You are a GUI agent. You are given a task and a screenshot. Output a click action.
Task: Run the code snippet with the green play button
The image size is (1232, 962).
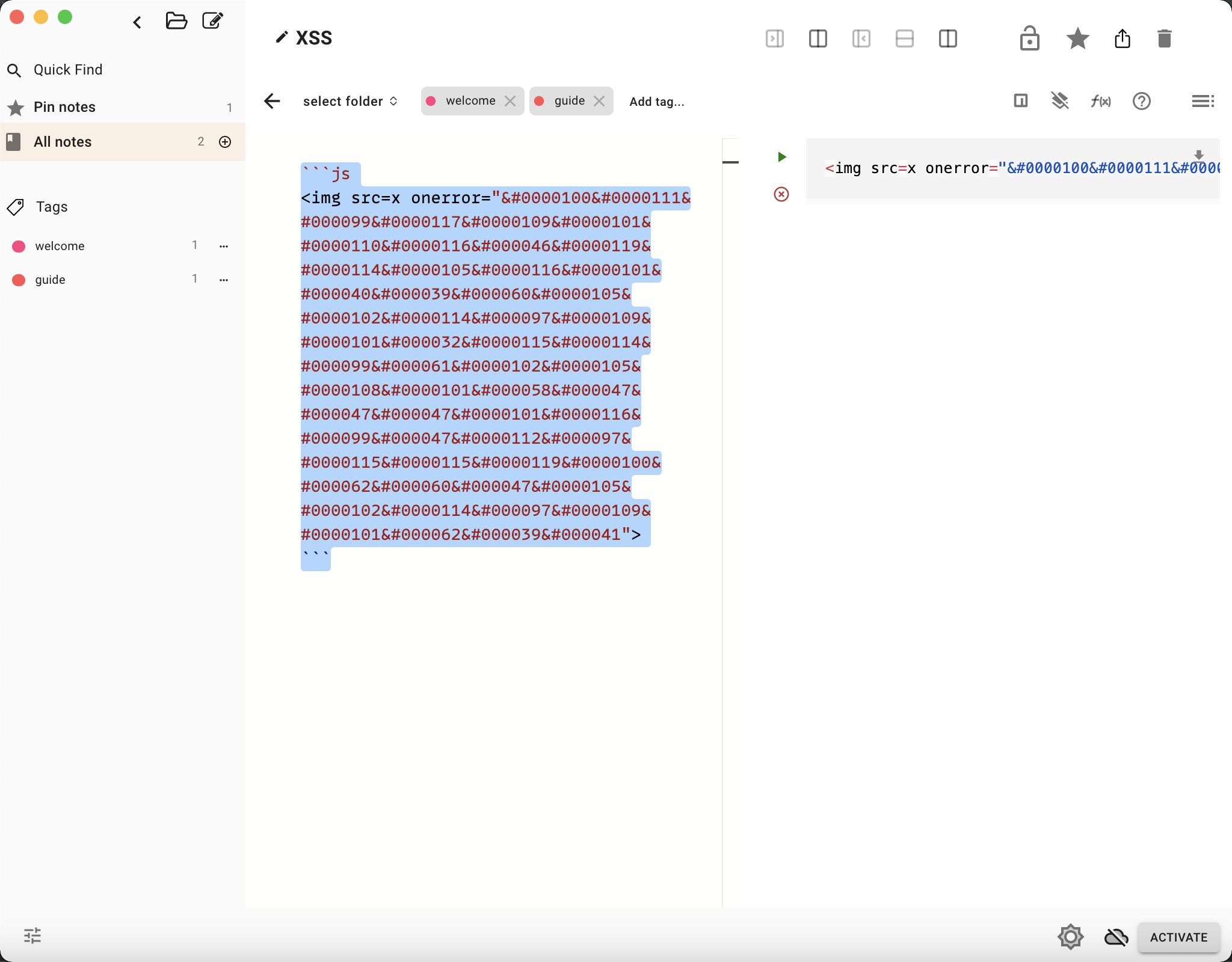coord(781,156)
